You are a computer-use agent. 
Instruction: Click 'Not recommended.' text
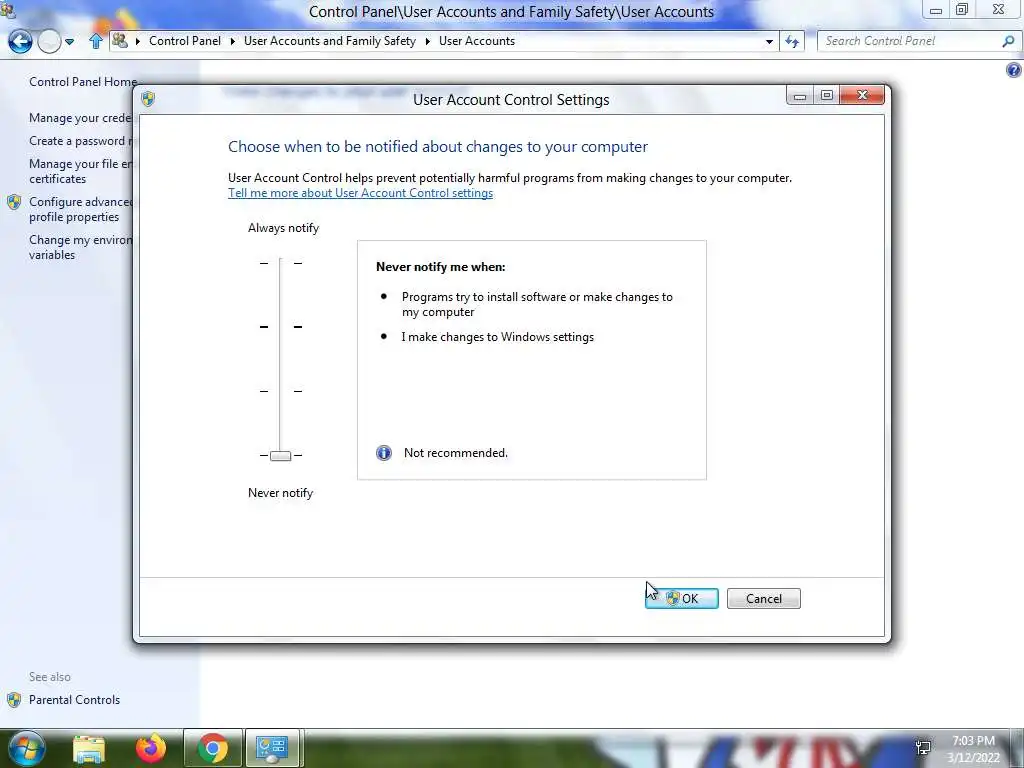pyautogui.click(x=456, y=453)
